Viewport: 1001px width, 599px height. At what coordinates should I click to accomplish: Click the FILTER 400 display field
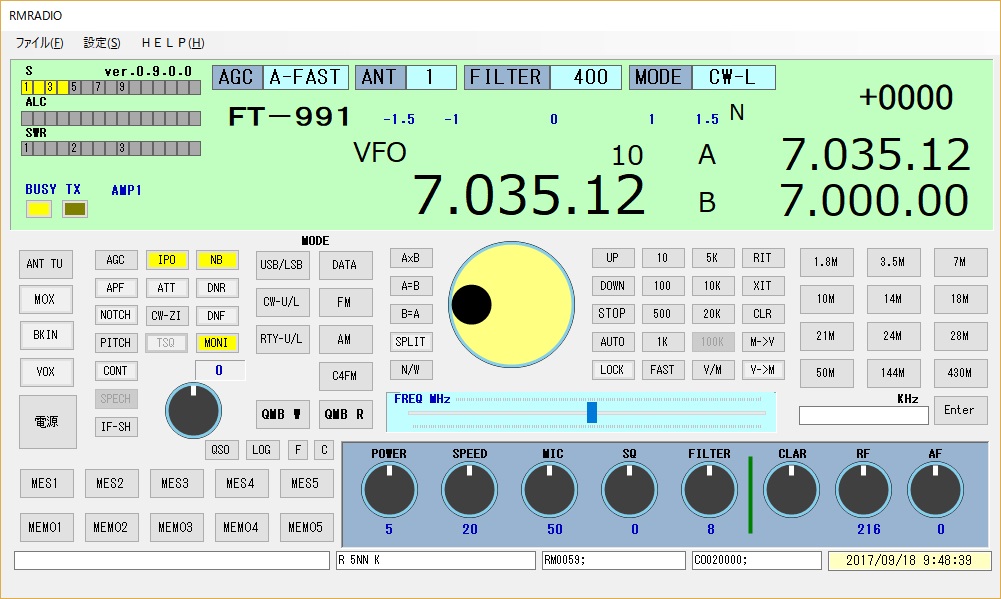(x=543, y=77)
